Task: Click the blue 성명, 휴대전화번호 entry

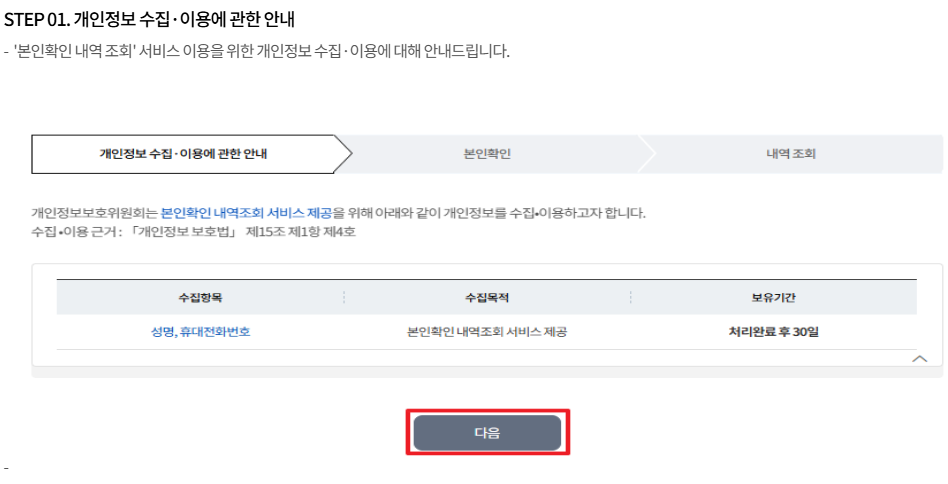Action: (x=200, y=331)
